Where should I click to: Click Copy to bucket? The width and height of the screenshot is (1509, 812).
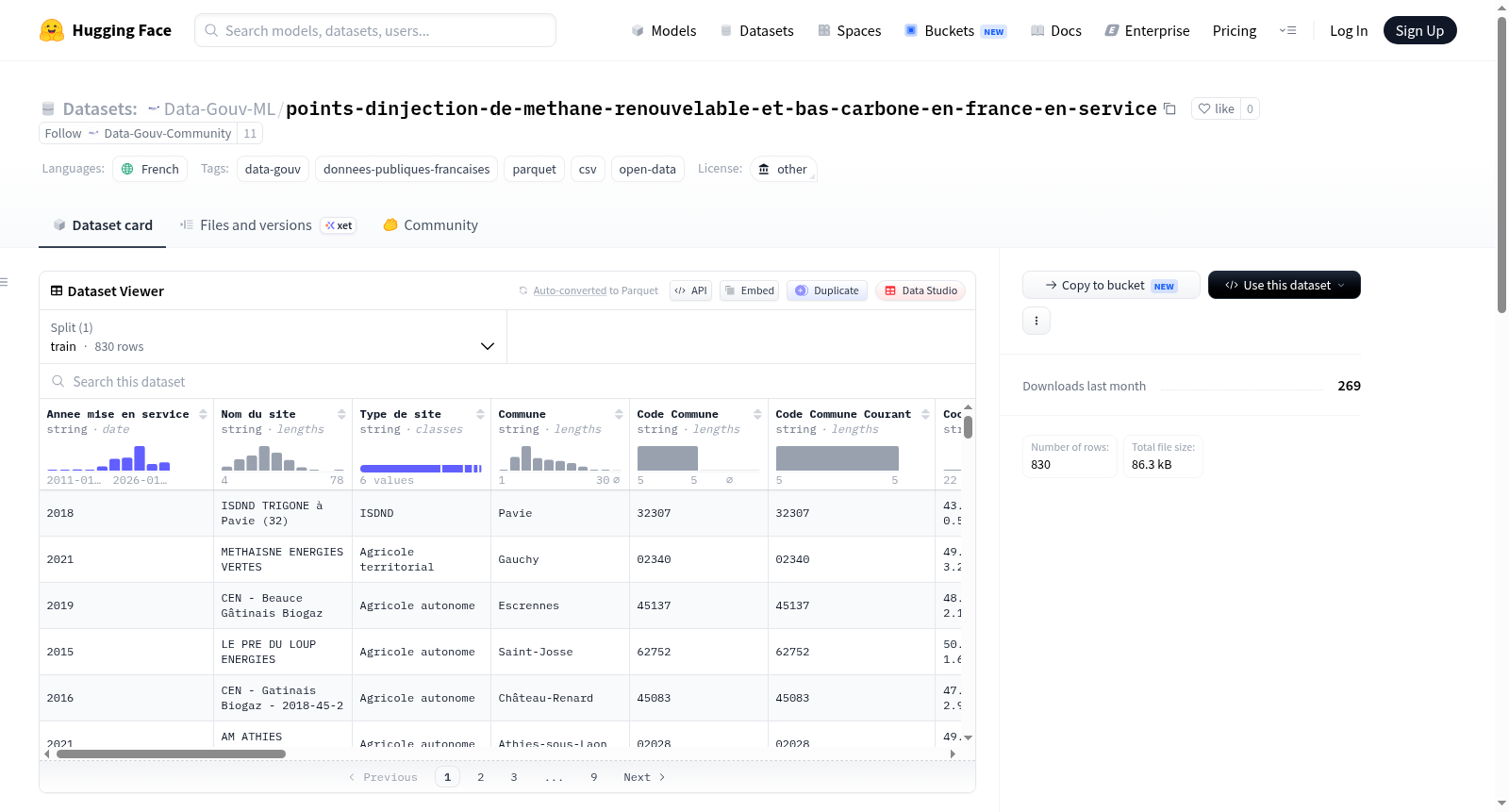1111,285
